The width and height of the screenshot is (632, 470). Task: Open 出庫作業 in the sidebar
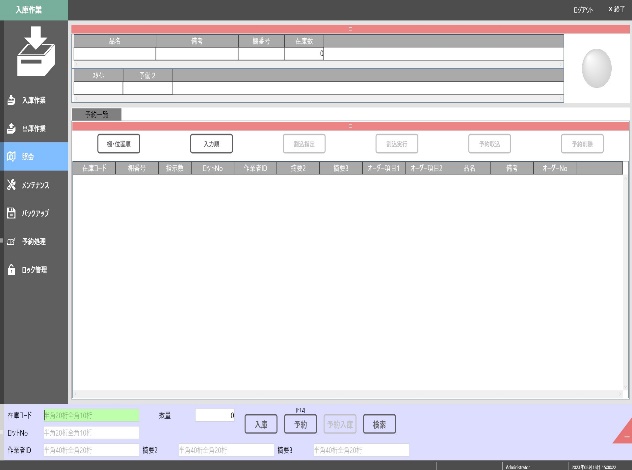(x=34, y=128)
